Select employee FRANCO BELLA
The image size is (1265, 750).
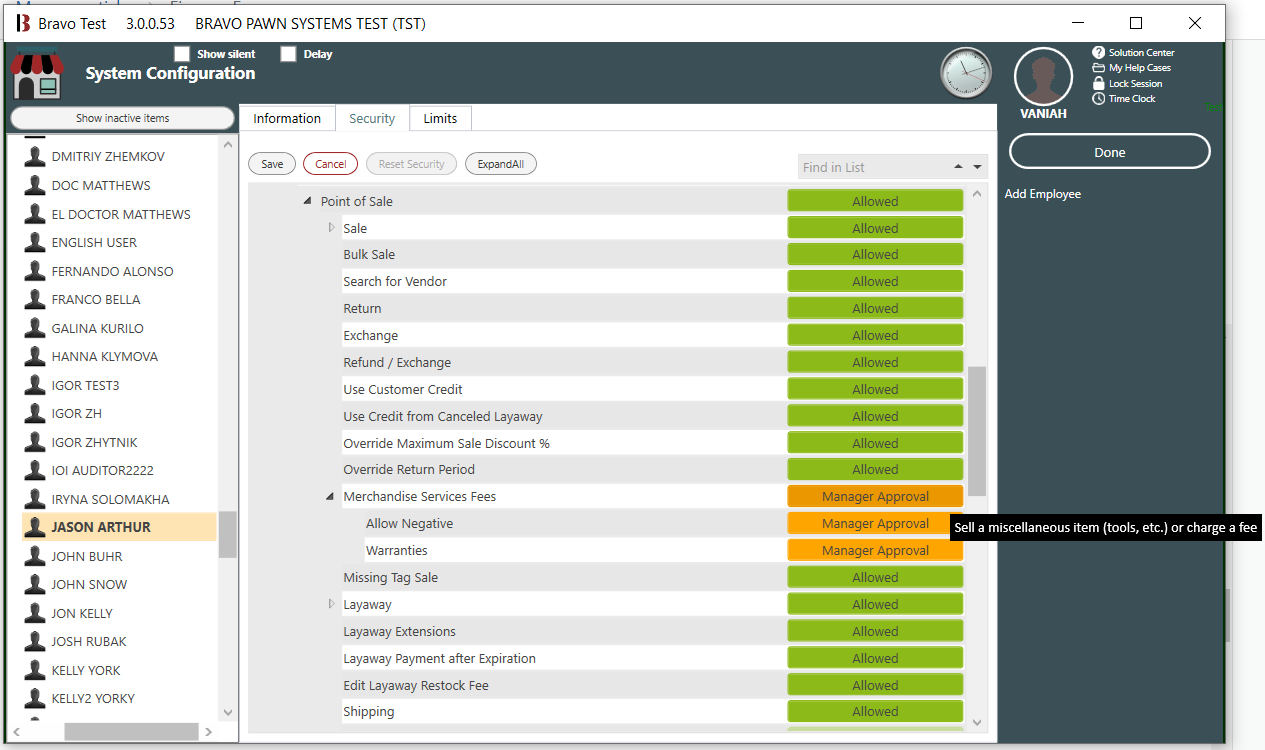coord(96,300)
